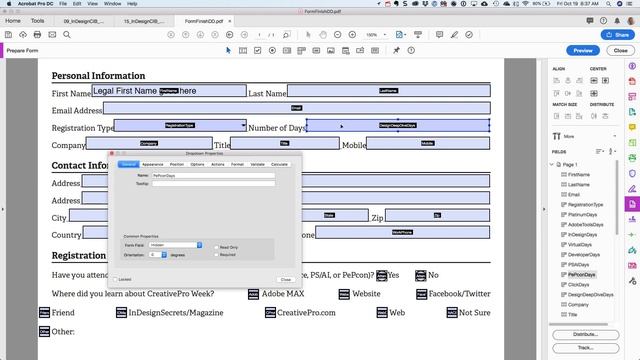Expand the More options arrow

click(x=614, y=136)
